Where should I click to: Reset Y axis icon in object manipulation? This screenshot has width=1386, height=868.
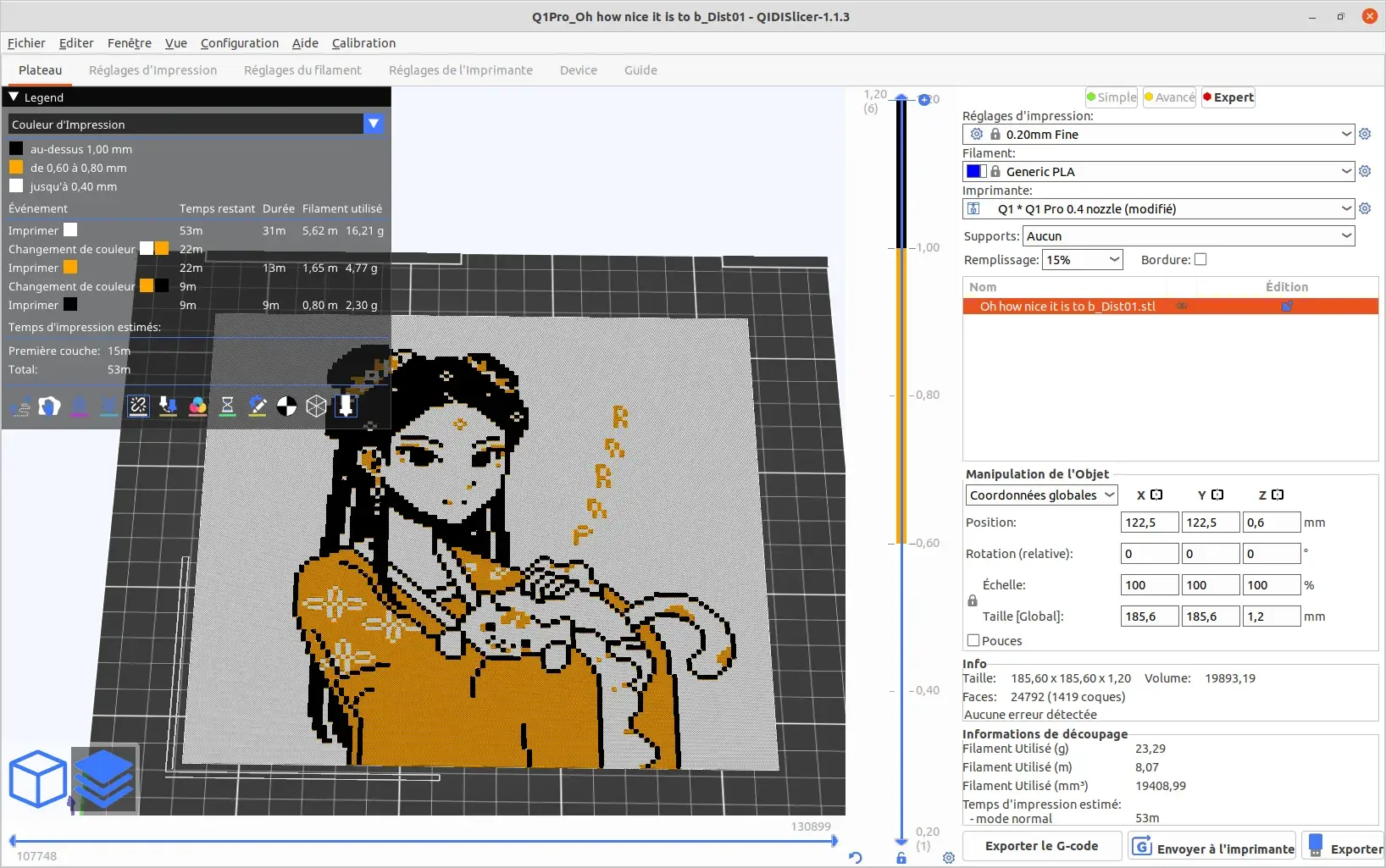tap(1217, 495)
